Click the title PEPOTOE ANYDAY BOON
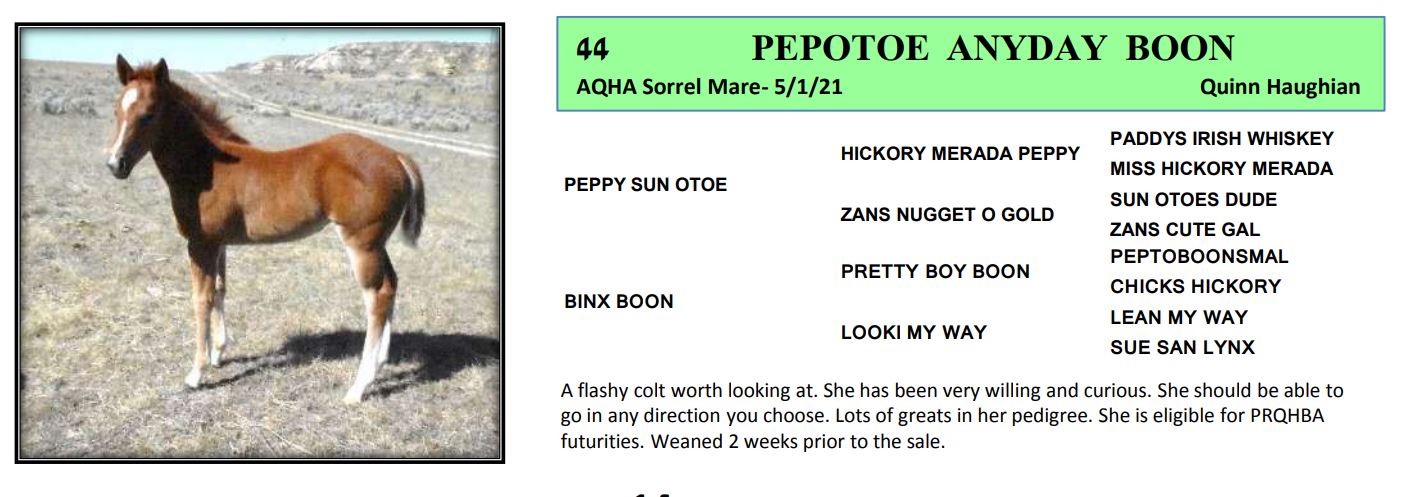 (x=992, y=48)
